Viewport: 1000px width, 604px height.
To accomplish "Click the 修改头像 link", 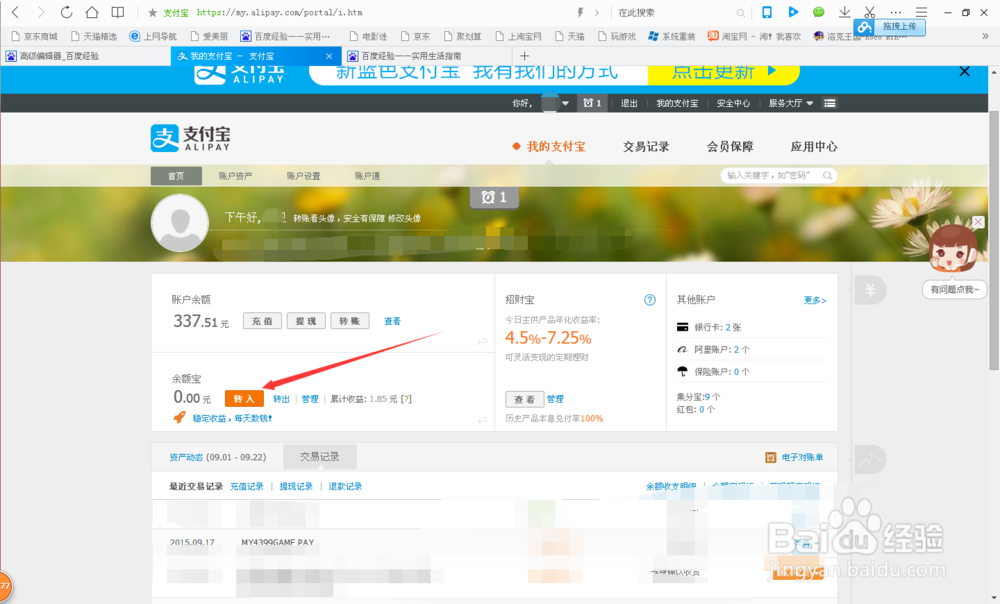I will click(404, 218).
